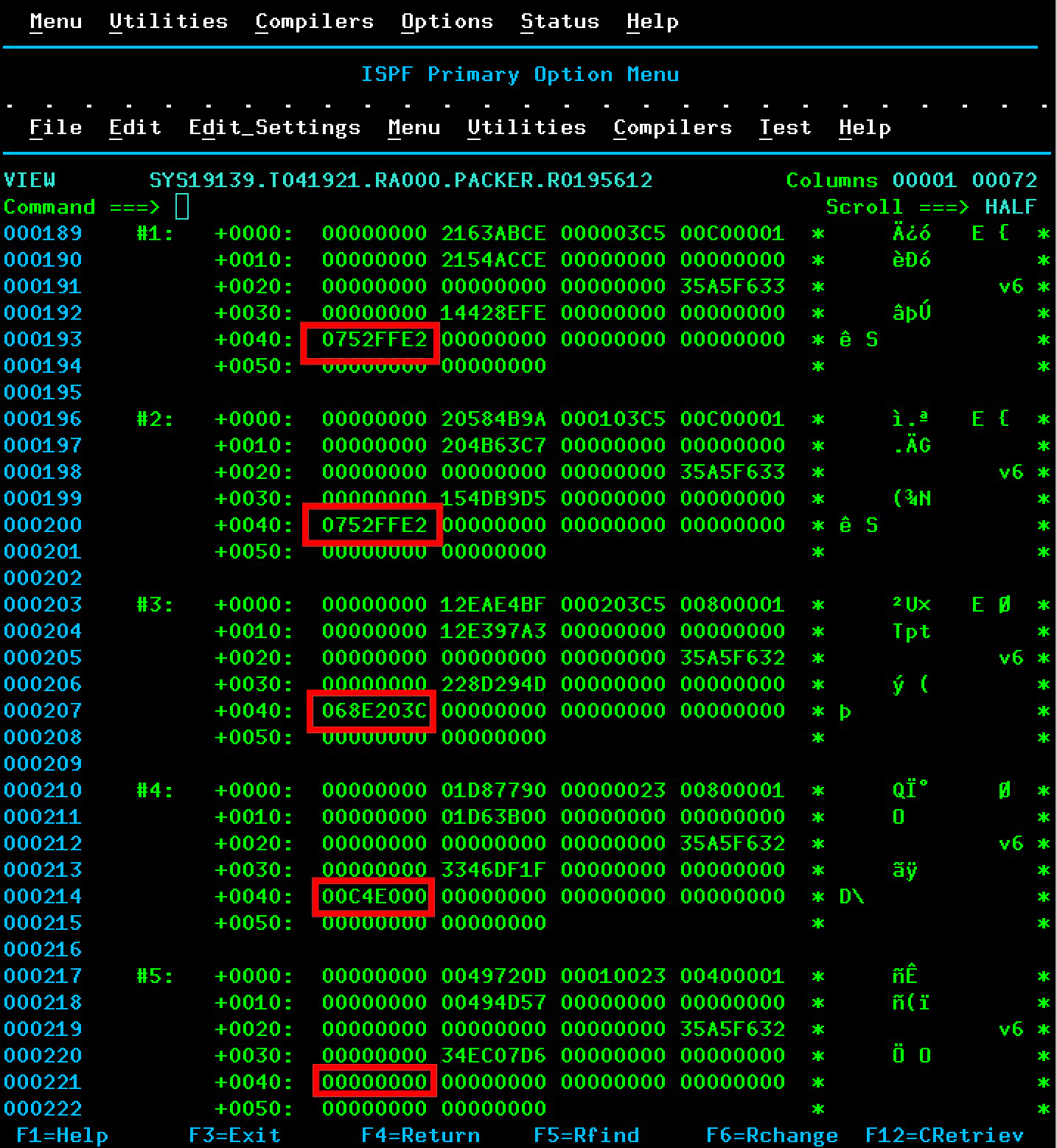The image size is (1057, 1148).
Task: Select F5=Rfind to repeat find
Action: [x=586, y=1135]
